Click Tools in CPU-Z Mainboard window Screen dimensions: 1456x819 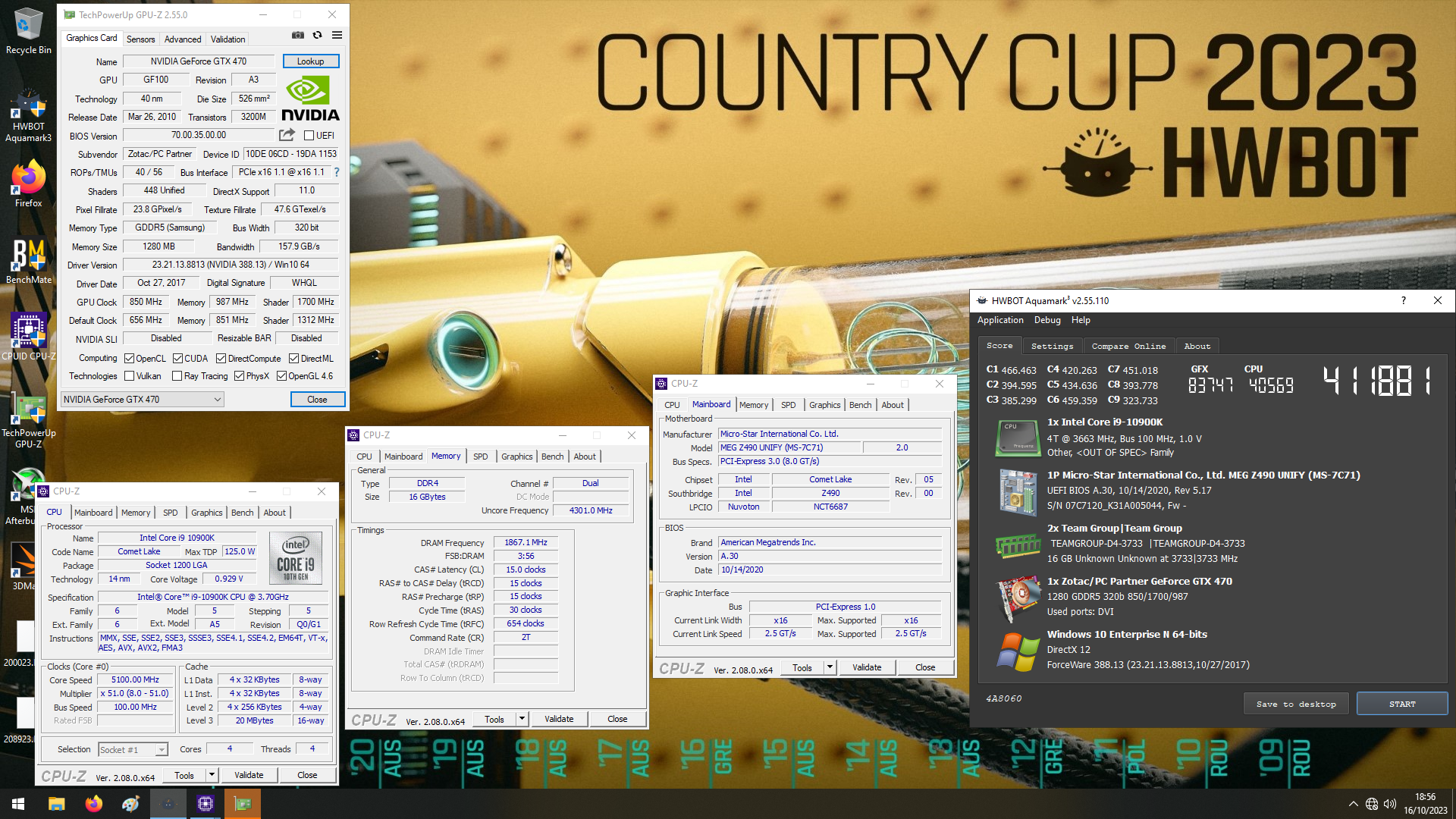click(x=802, y=667)
